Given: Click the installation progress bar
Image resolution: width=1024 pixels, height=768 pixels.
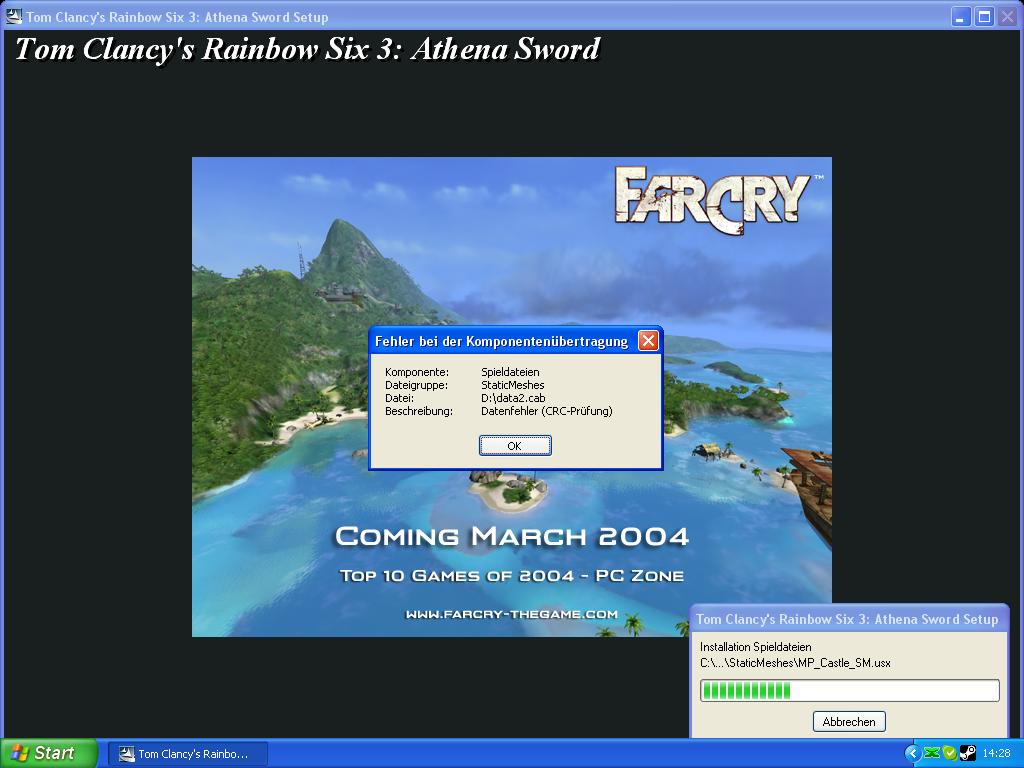Looking at the screenshot, I should (x=850, y=690).
